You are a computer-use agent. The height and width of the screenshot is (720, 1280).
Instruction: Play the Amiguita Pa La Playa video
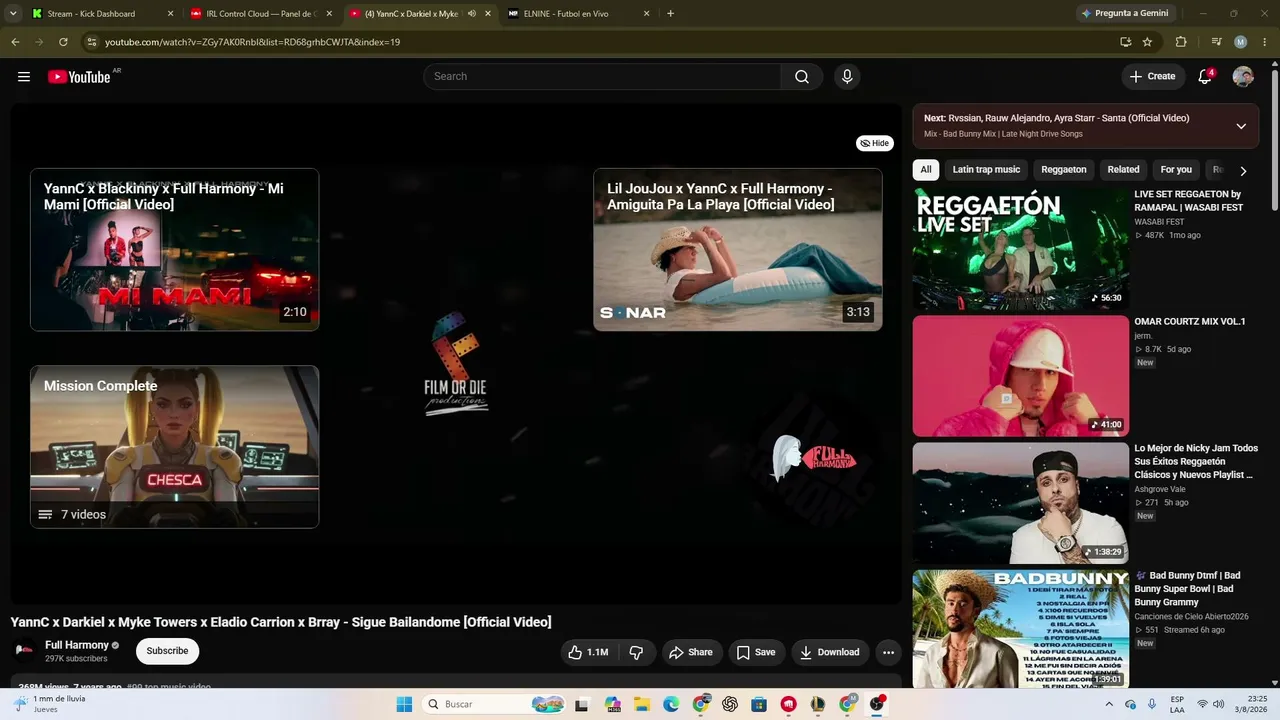(x=738, y=250)
